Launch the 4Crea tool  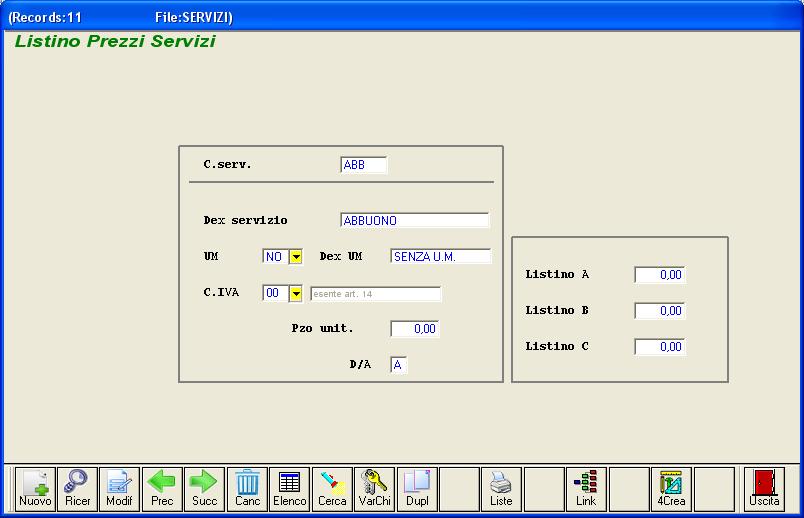click(671, 489)
